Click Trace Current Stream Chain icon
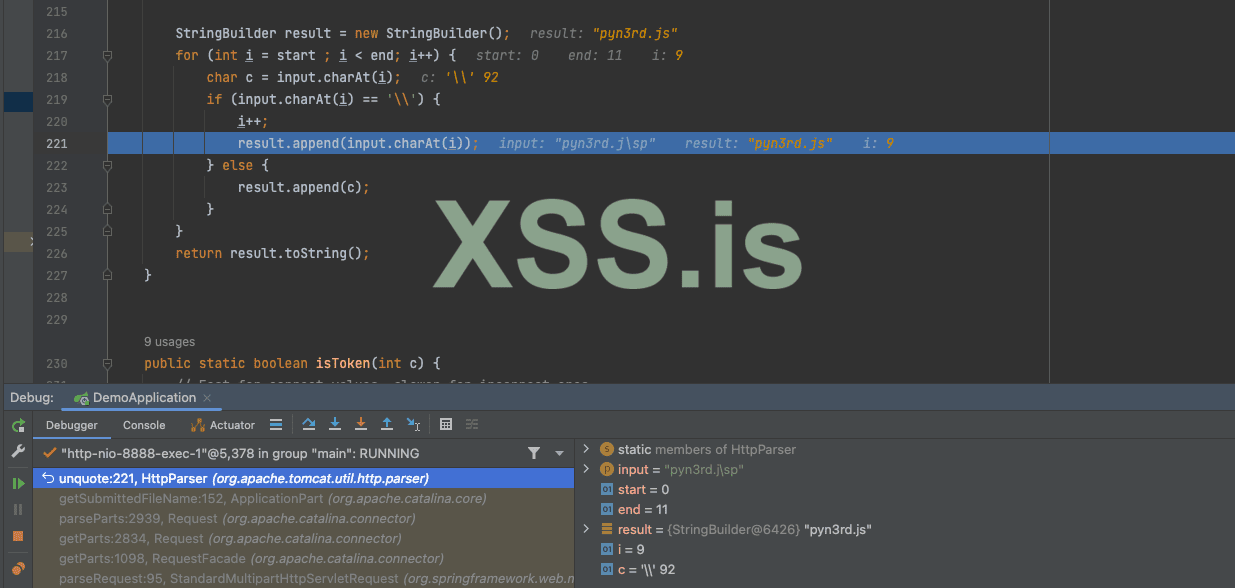Viewport: 1235px width, 588px height. coord(472,425)
